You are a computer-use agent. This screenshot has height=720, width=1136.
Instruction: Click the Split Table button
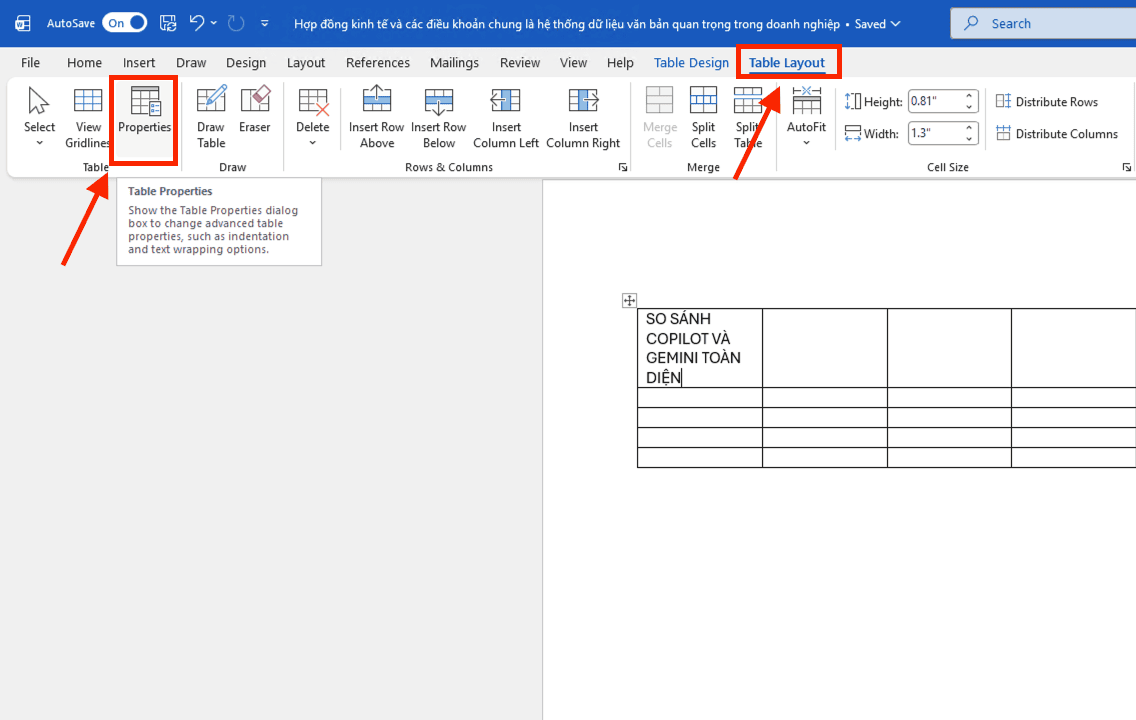click(x=748, y=117)
